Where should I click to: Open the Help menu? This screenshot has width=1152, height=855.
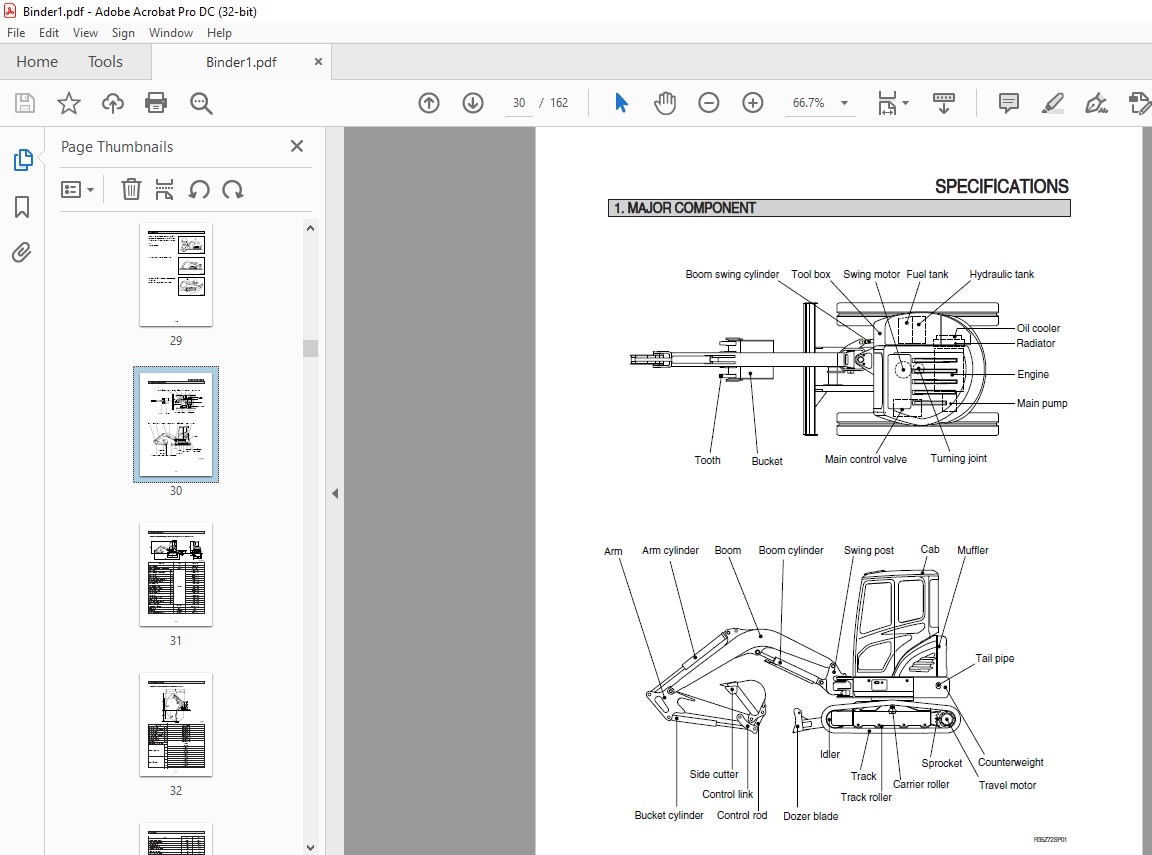tap(219, 33)
